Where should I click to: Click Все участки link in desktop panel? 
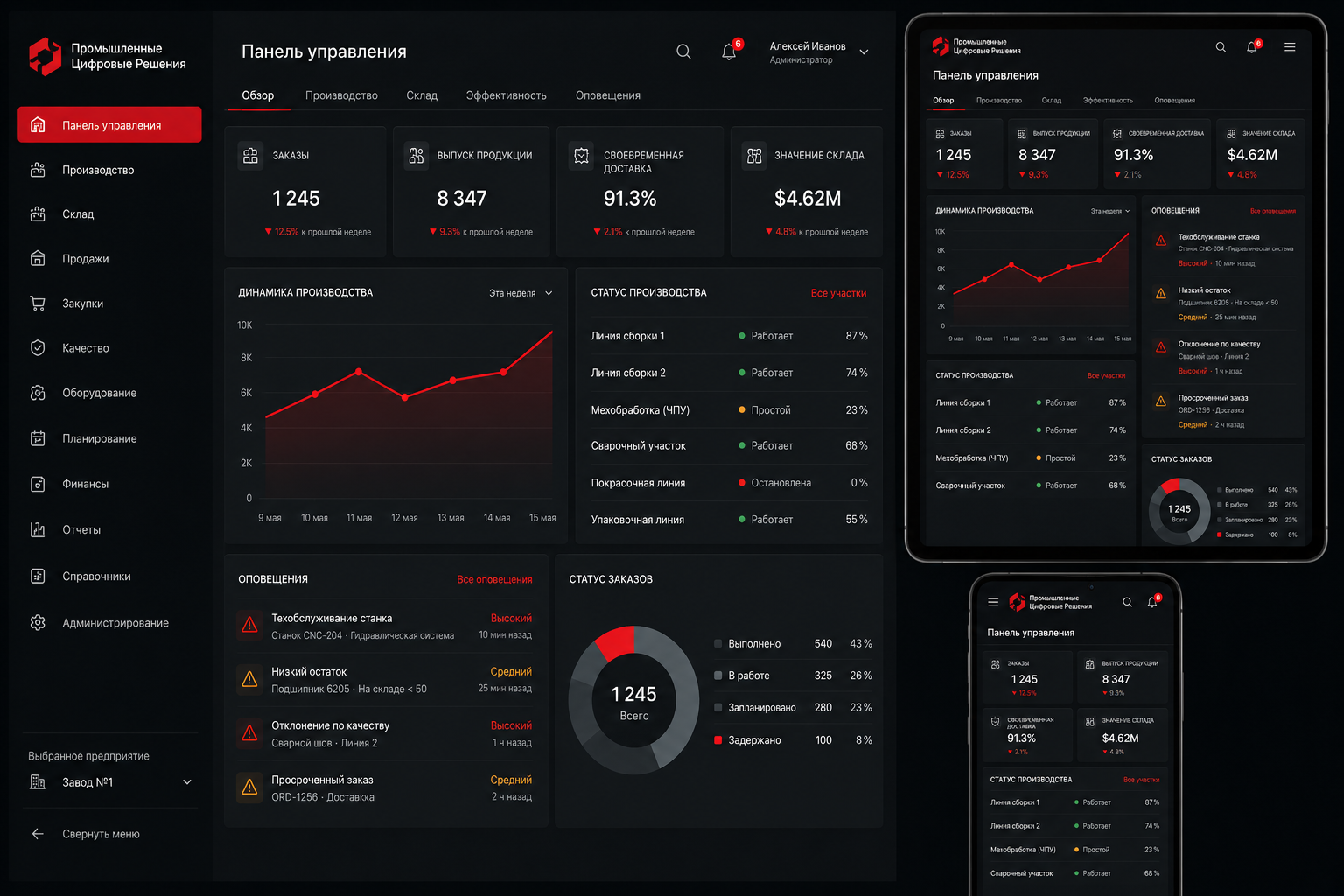click(838, 293)
